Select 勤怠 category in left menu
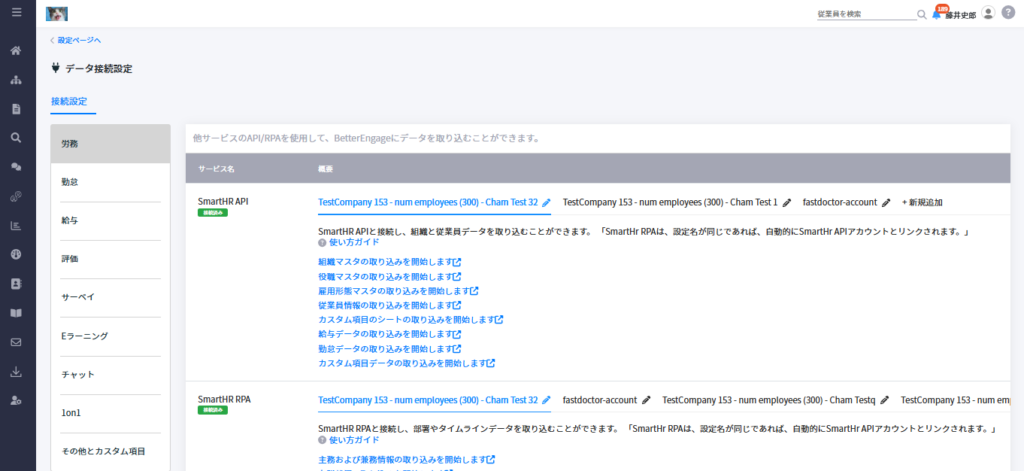The width and height of the screenshot is (1024, 471). click(110, 182)
